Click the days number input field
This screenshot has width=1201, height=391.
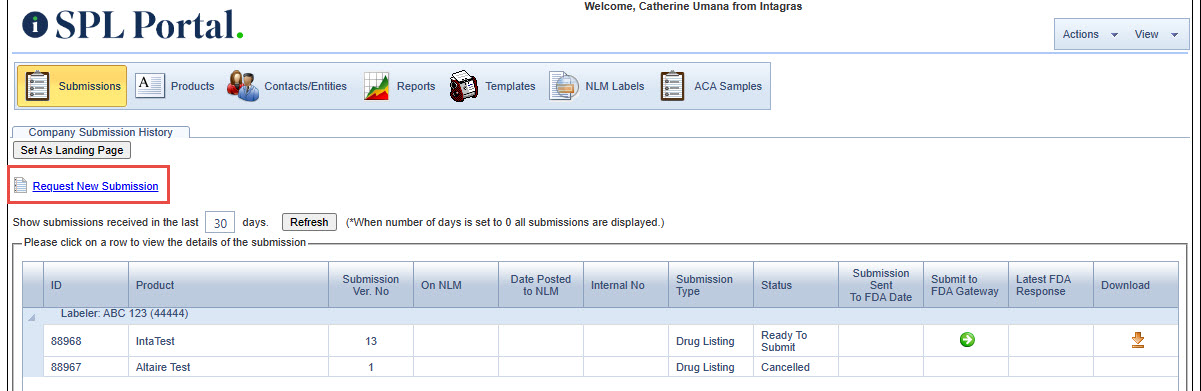[x=220, y=222]
